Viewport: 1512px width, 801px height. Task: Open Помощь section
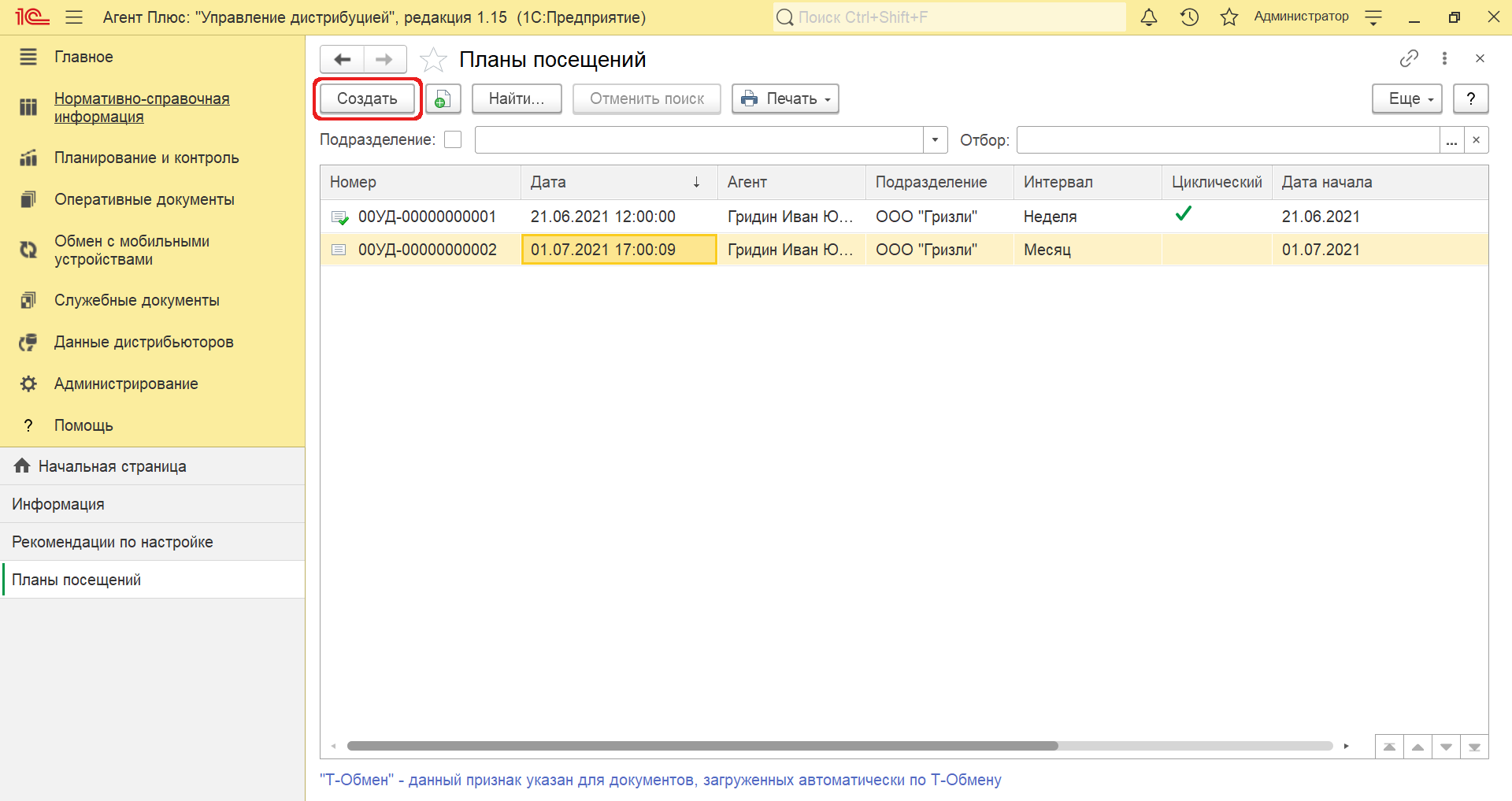point(83,425)
